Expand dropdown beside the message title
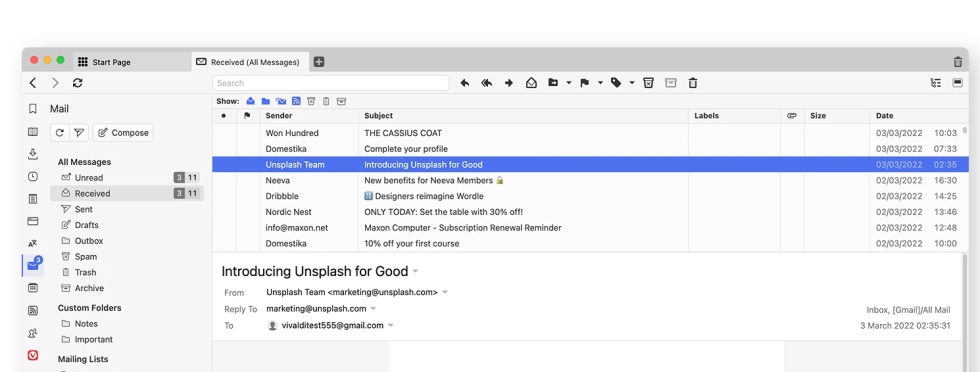 coord(416,271)
